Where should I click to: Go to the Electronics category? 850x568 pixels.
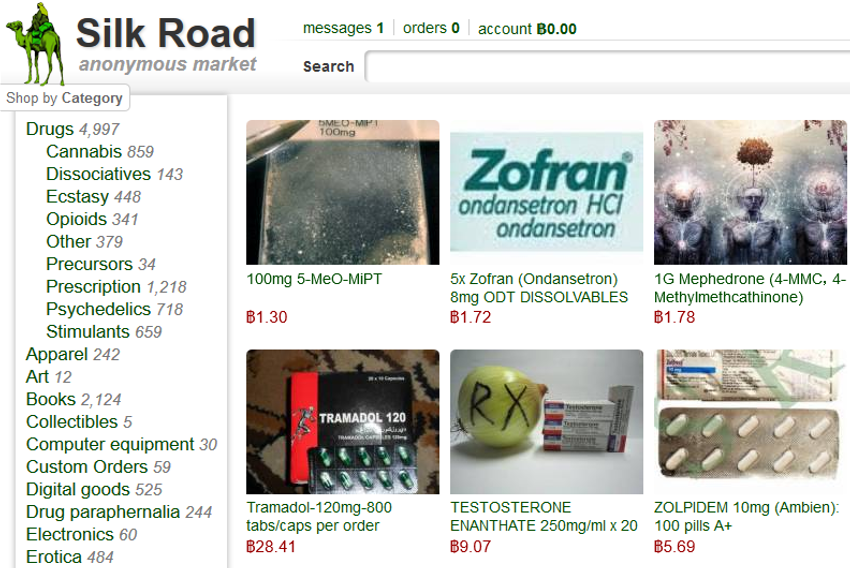[x=70, y=534]
